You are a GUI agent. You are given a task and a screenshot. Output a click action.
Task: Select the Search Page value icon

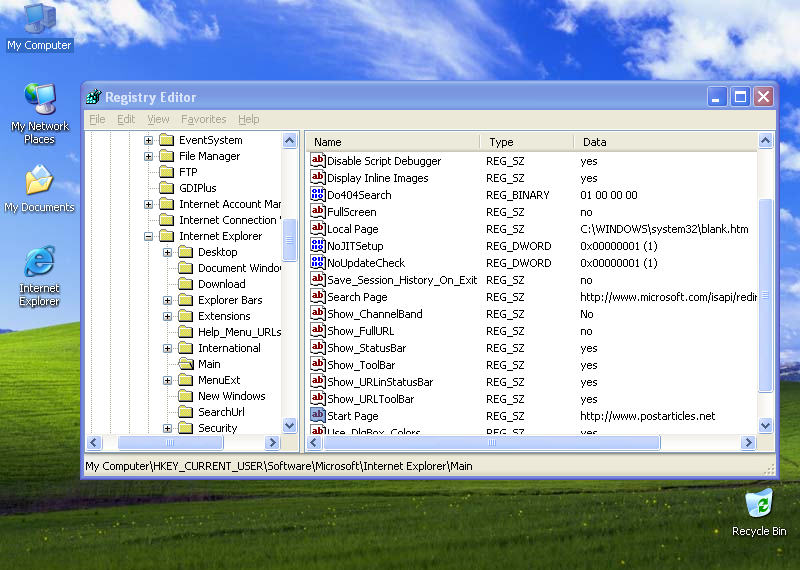click(x=317, y=296)
